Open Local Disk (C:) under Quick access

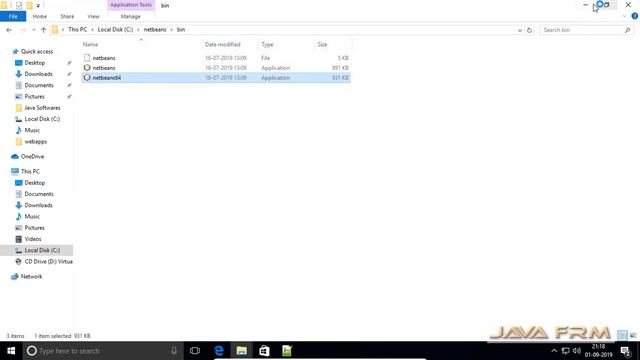(42, 119)
